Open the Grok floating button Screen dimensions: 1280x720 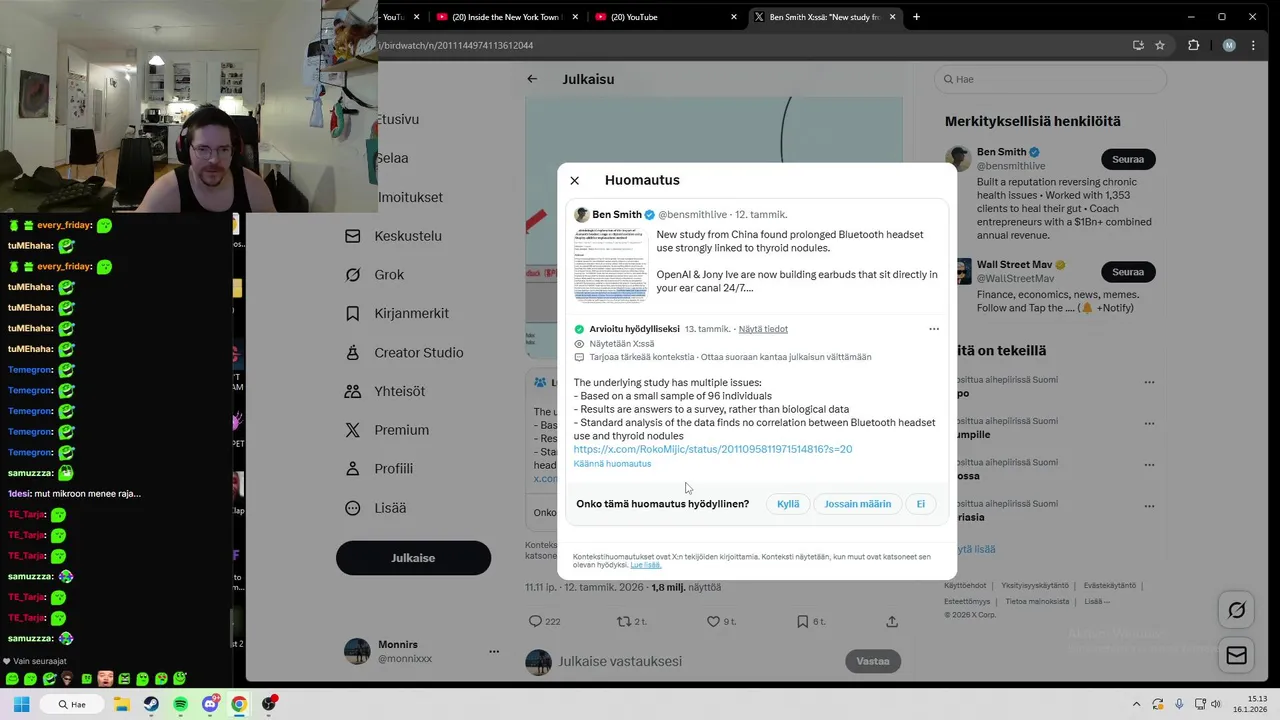click(1237, 610)
